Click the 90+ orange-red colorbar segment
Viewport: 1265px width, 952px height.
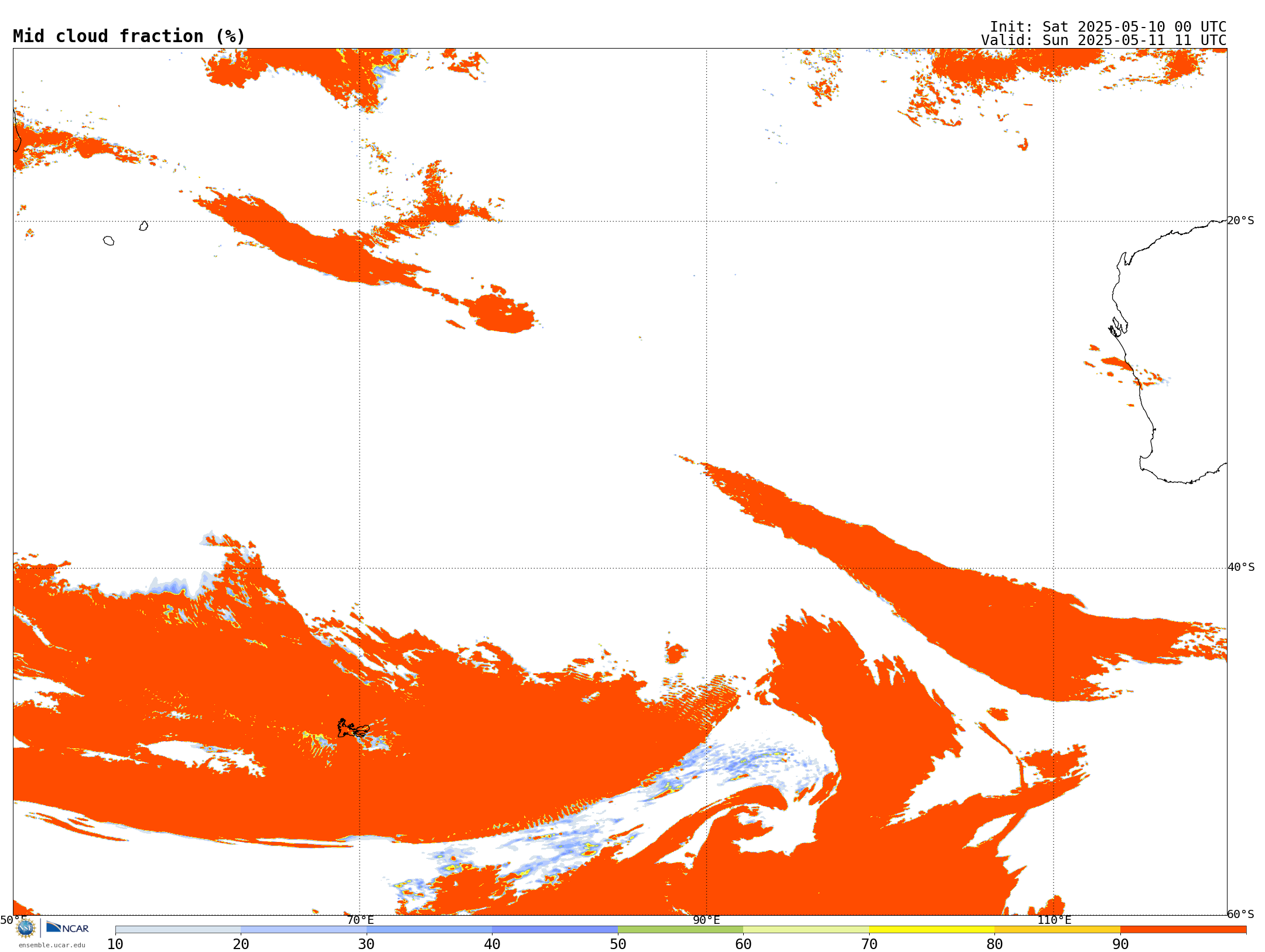coord(1183,930)
